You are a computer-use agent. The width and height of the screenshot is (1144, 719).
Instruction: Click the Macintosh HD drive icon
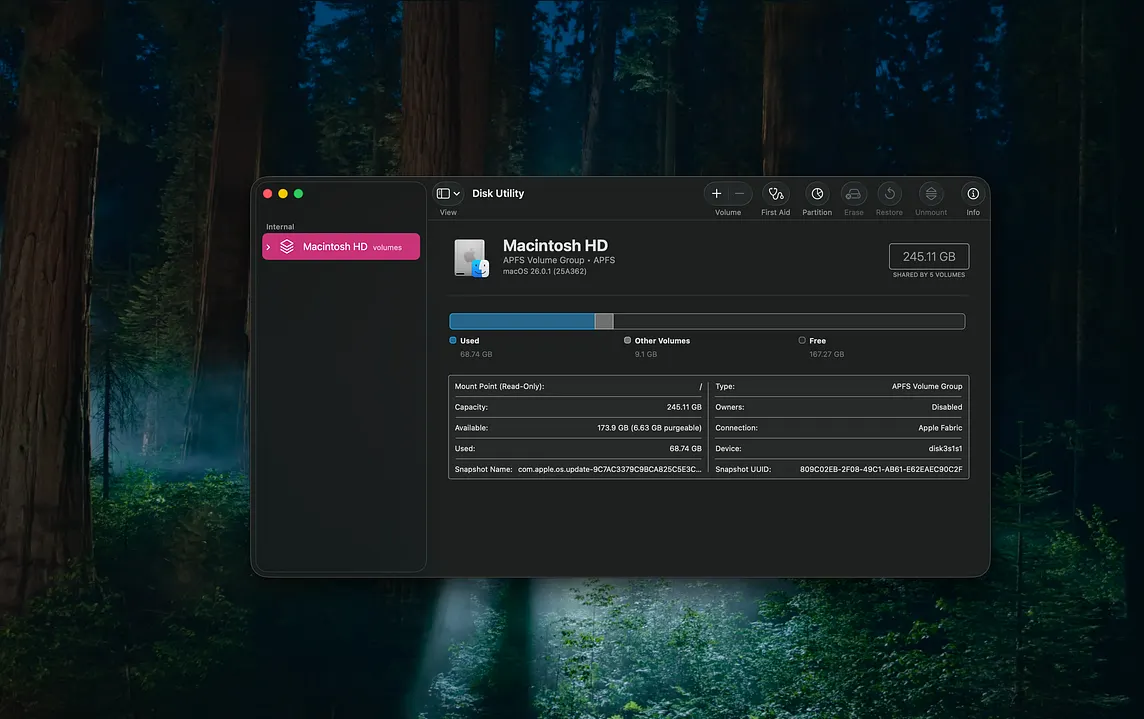471,258
